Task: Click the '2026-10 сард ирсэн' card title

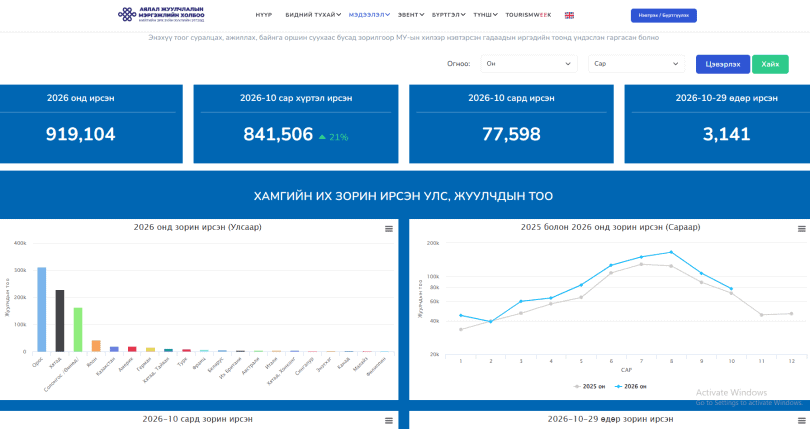Action: pos(511,98)
